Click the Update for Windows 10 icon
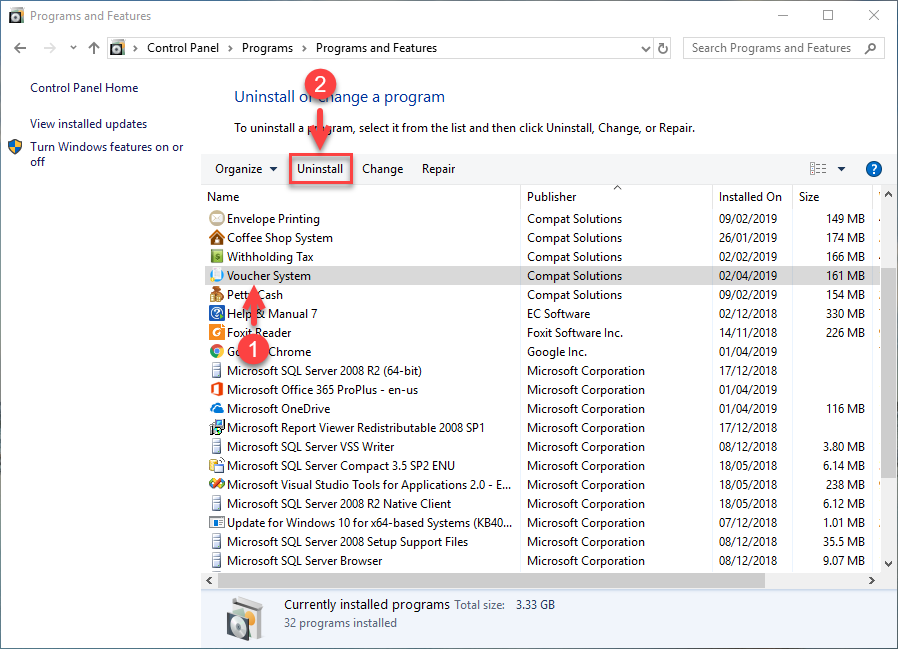This screenshot has height=649, width=898. click(x=216, y=522)
